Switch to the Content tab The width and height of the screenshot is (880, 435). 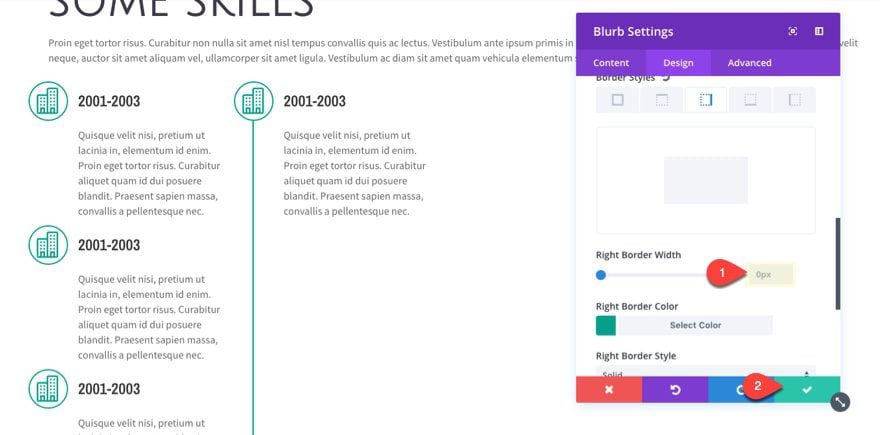611,63
